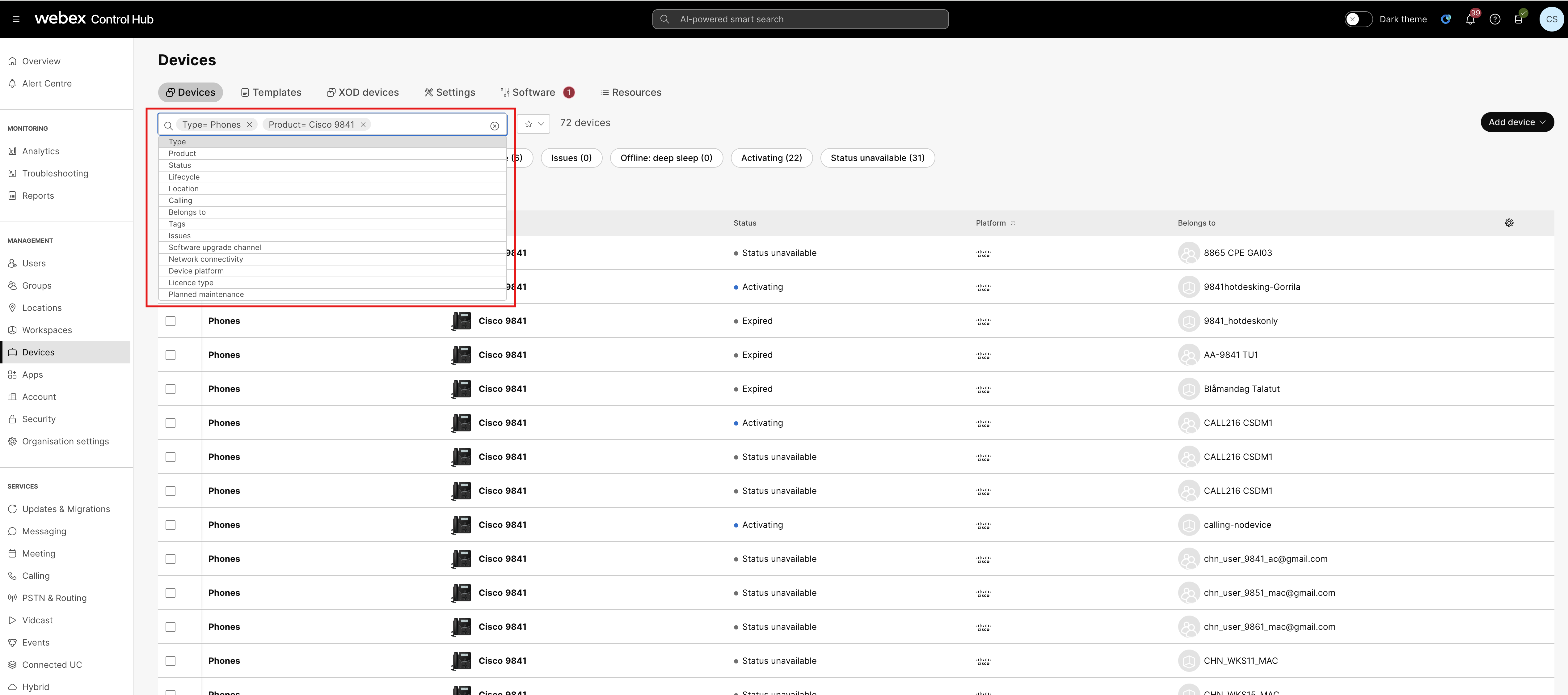Remove the Product= Cisco 9841 filter
The width and height of the screenshot is (1568, 695).
363,125
